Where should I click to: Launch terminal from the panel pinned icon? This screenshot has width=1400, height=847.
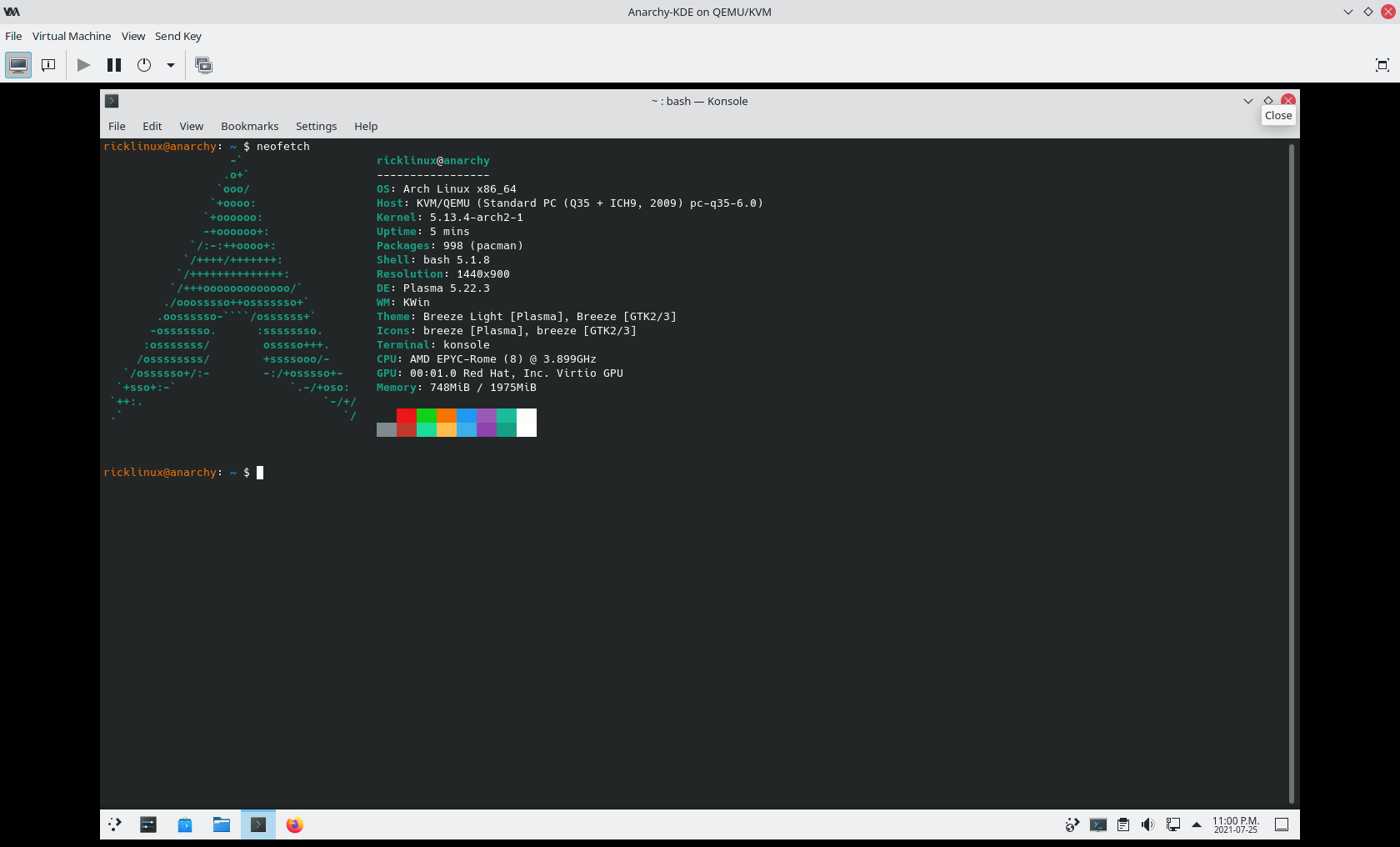(x=148, y=824)
